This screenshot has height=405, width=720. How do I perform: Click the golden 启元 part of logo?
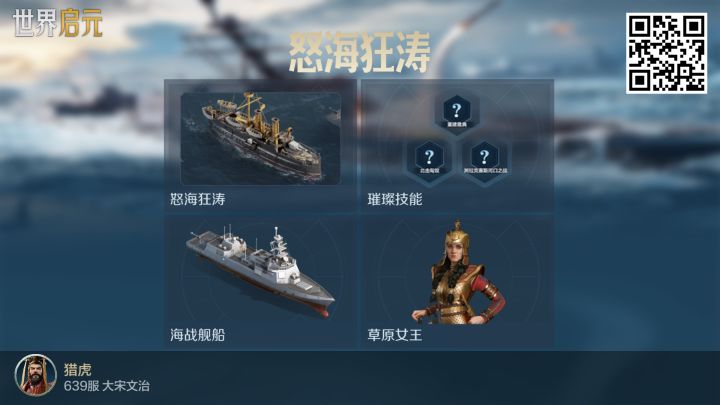pyautogui.click(x=81, y=23)
